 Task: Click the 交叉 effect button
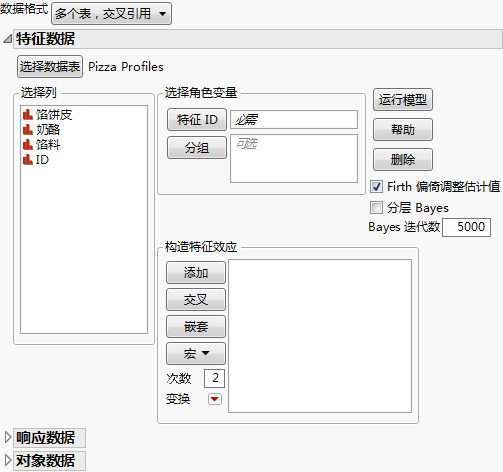coord(196,300)
